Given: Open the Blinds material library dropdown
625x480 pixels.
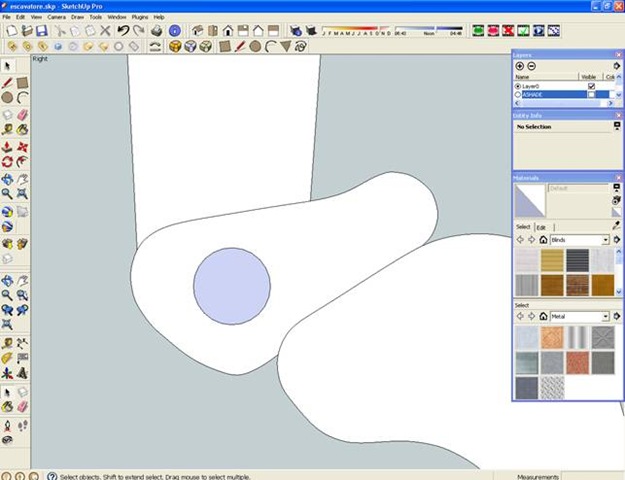Looking at the screenshot, I should point(605,240).
